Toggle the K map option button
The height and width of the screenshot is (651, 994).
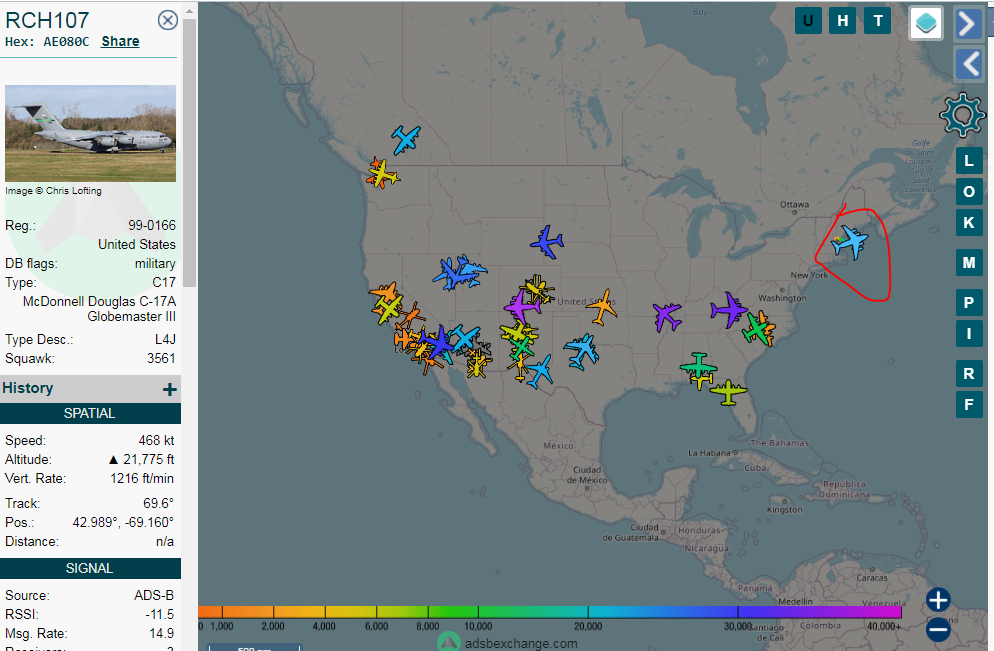point(969,222)
